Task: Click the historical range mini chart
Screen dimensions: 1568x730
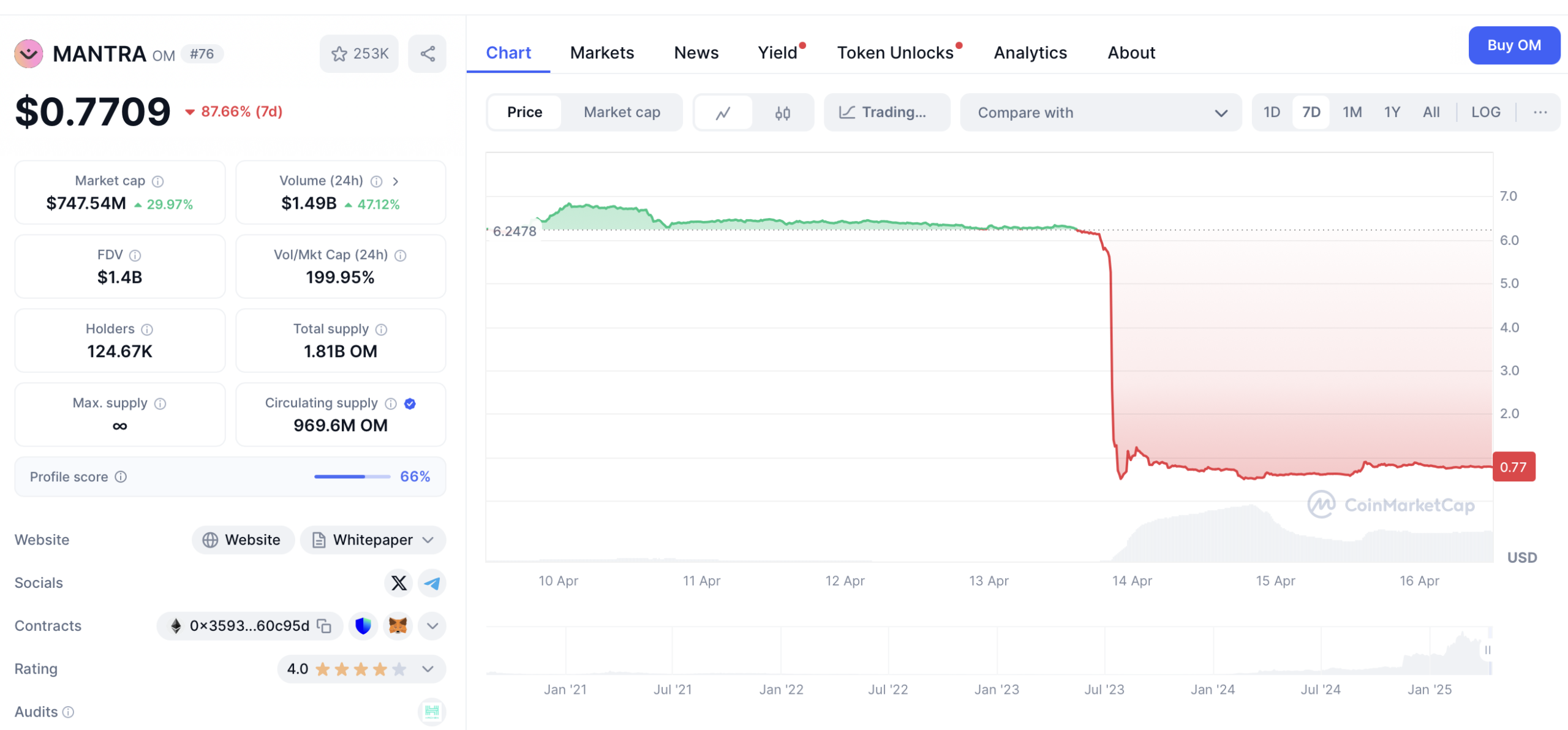Action: (x=989, y=650)
